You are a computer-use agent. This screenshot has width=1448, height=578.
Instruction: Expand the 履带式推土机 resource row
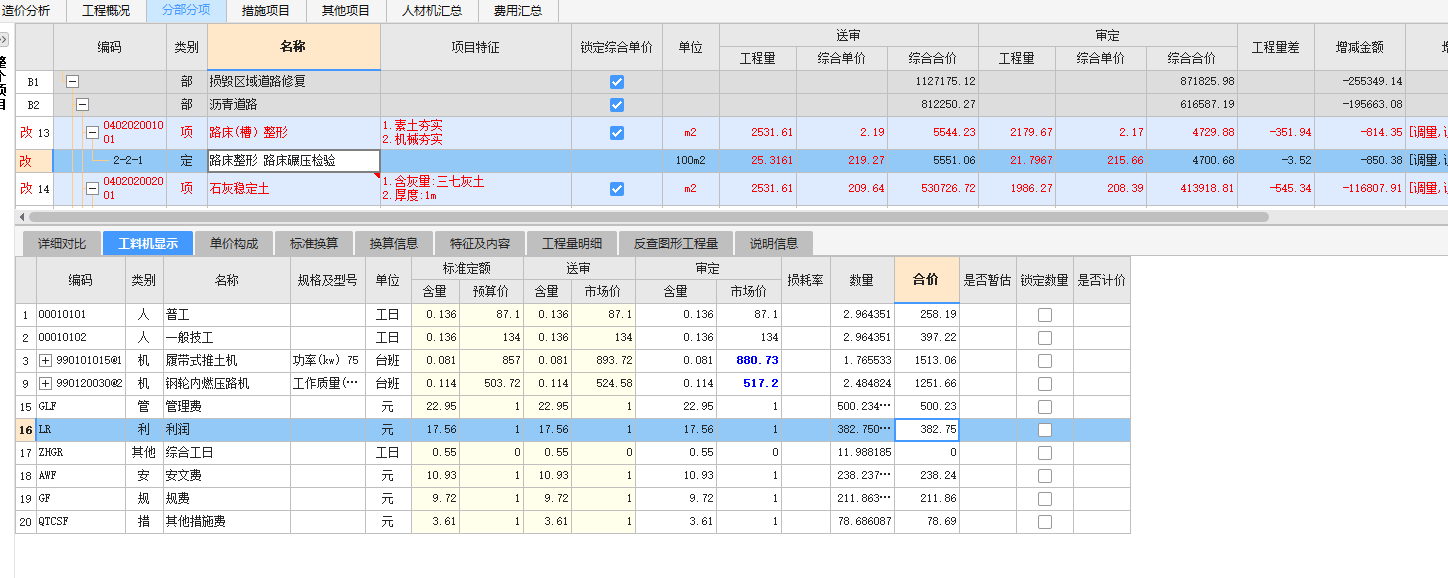tap(46, 360)
